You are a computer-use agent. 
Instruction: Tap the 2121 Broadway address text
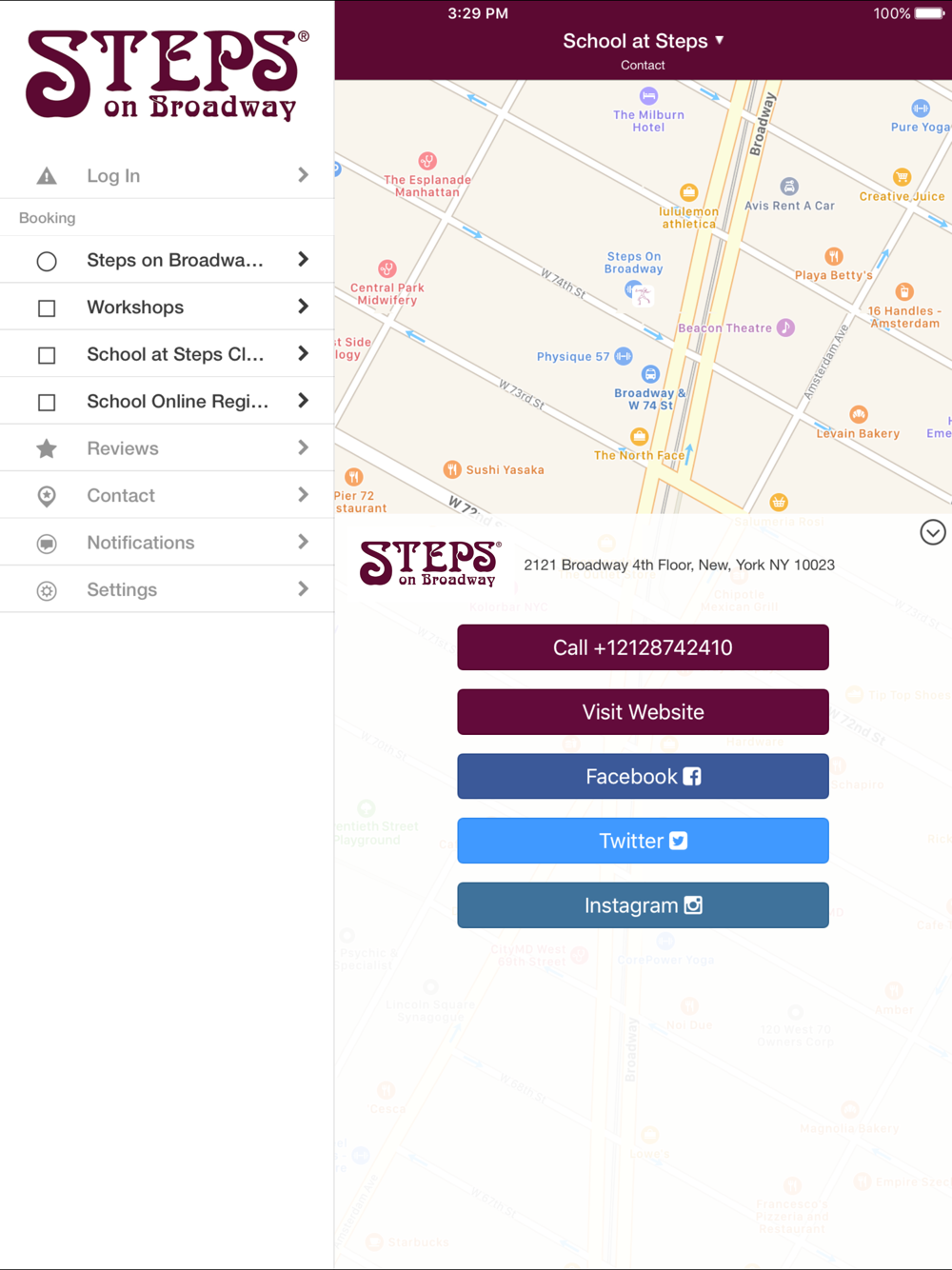pos(679,565)
